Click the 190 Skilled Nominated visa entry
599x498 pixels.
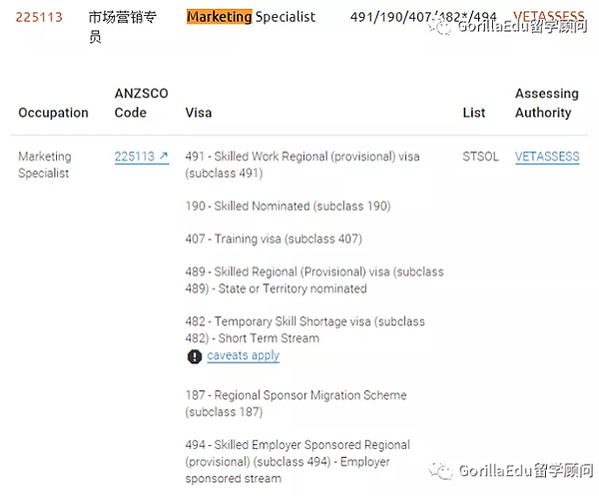288,206
